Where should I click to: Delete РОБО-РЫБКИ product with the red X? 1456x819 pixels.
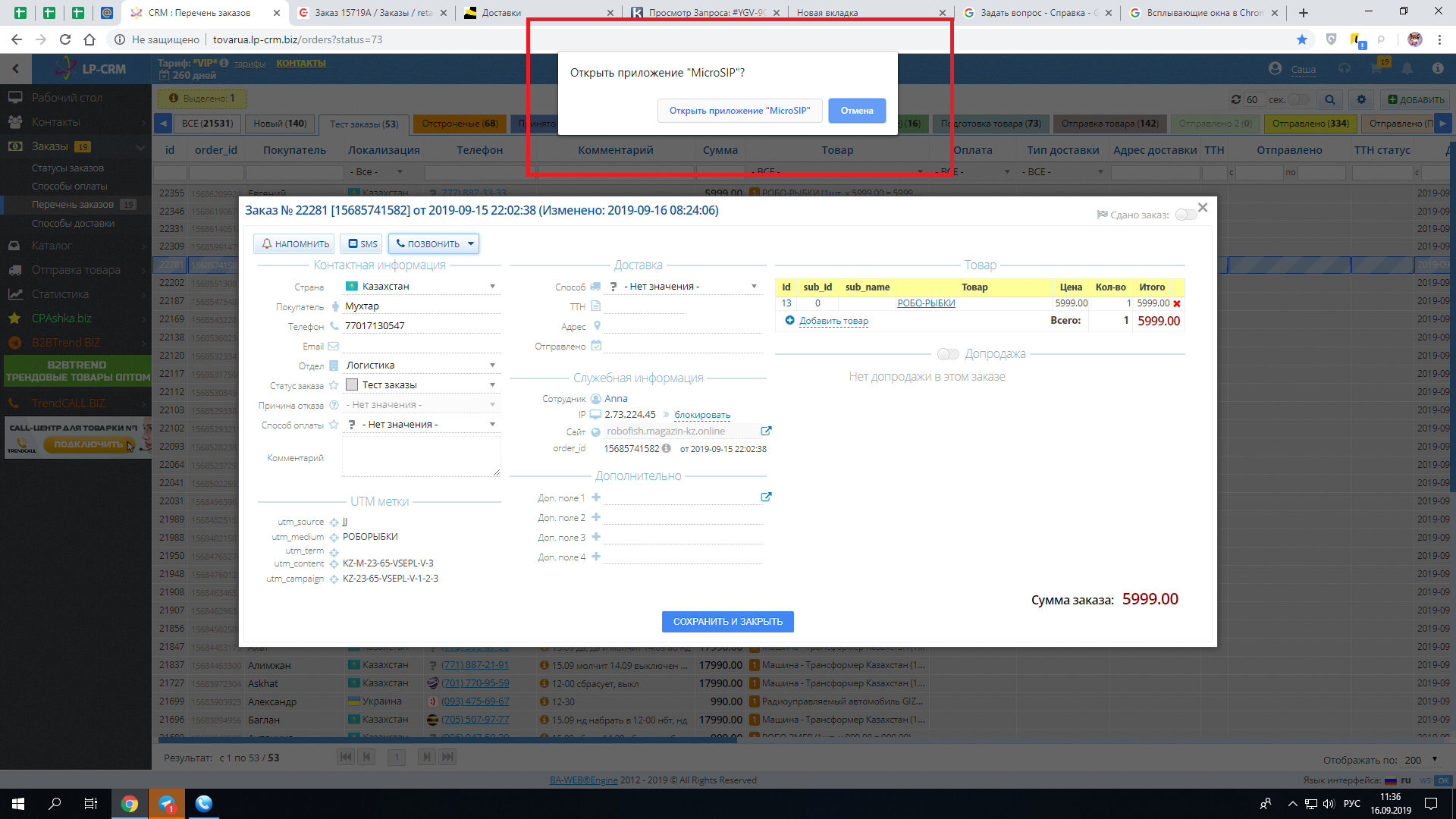(1177, 303)
